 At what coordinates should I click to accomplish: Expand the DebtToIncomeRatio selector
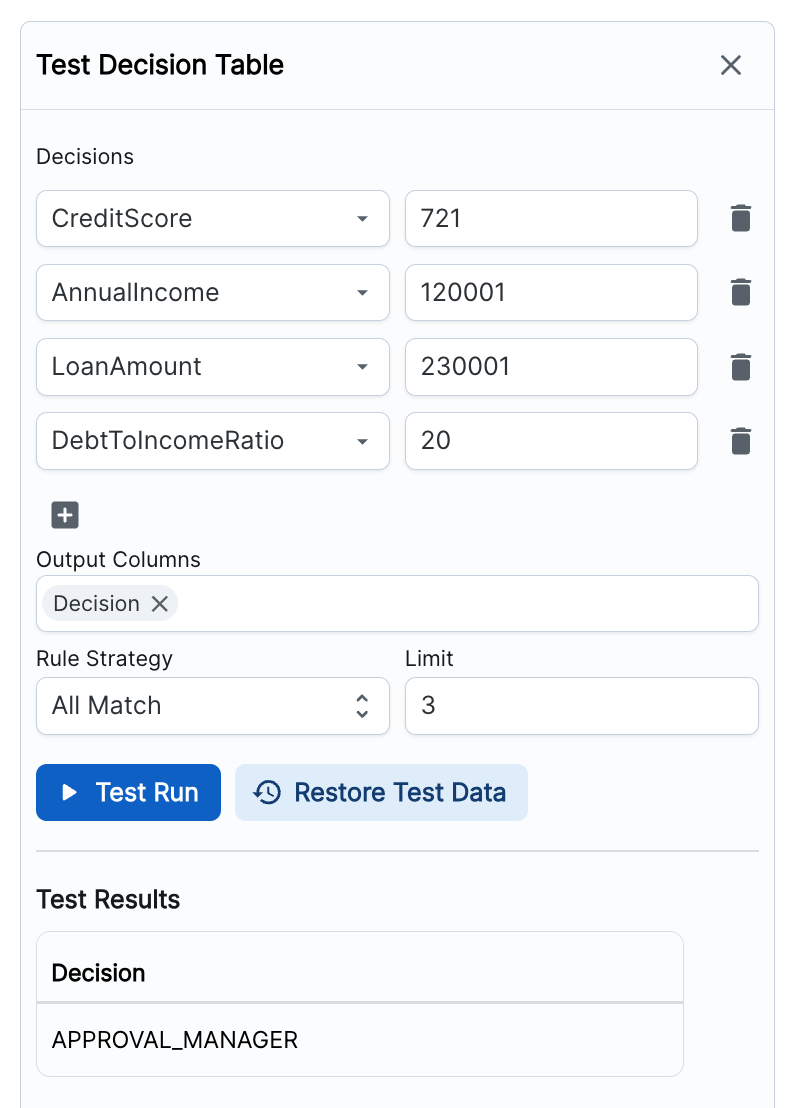pyautogui.click(x=362, y=441)
